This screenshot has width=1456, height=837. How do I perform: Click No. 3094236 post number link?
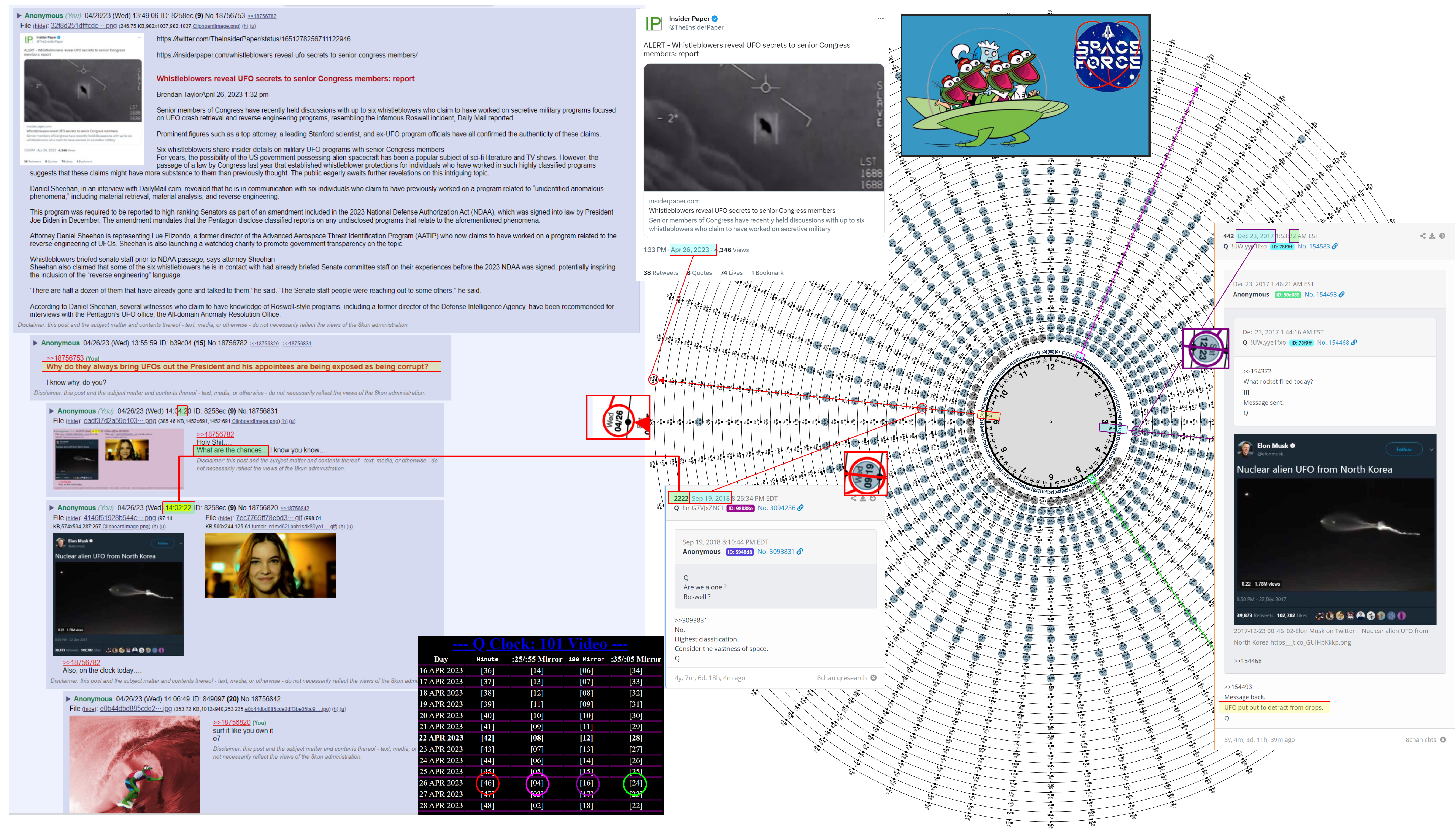coord(777,508)
